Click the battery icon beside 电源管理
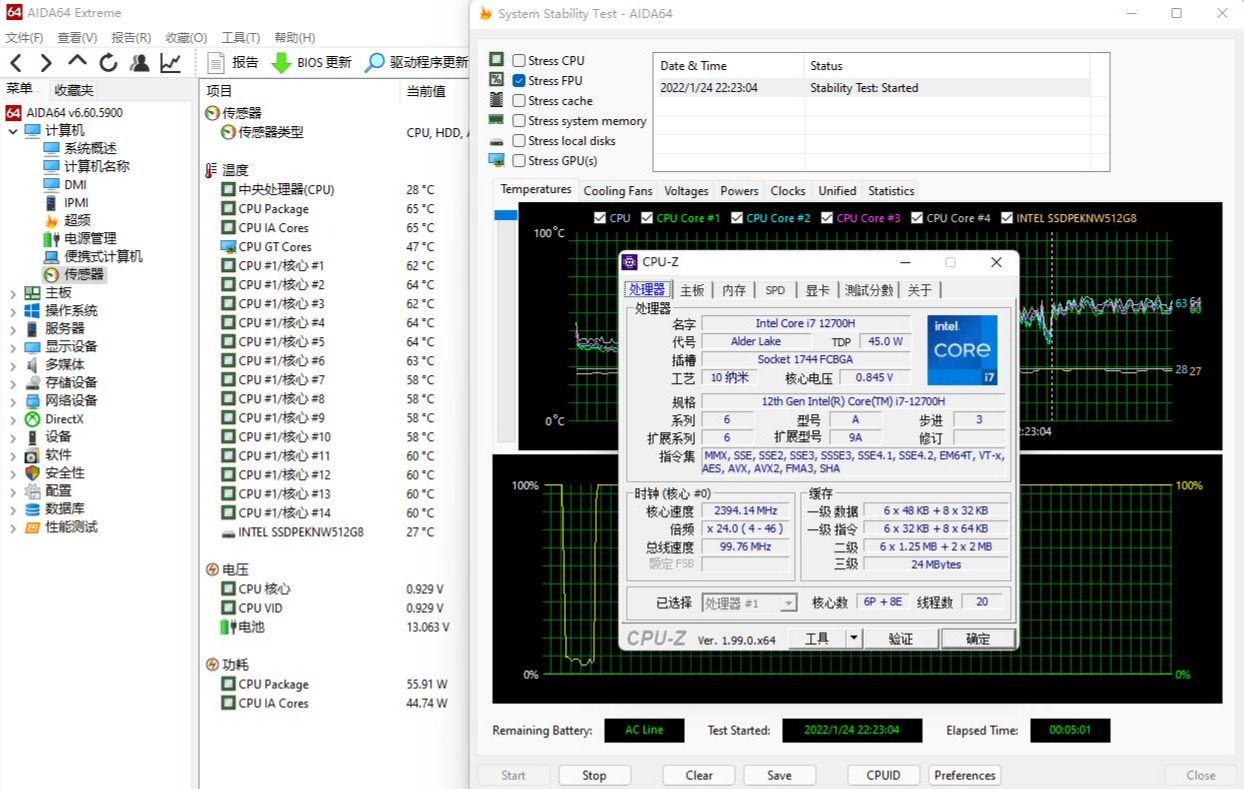The image size is (1244, 789). tap(51, 238)
